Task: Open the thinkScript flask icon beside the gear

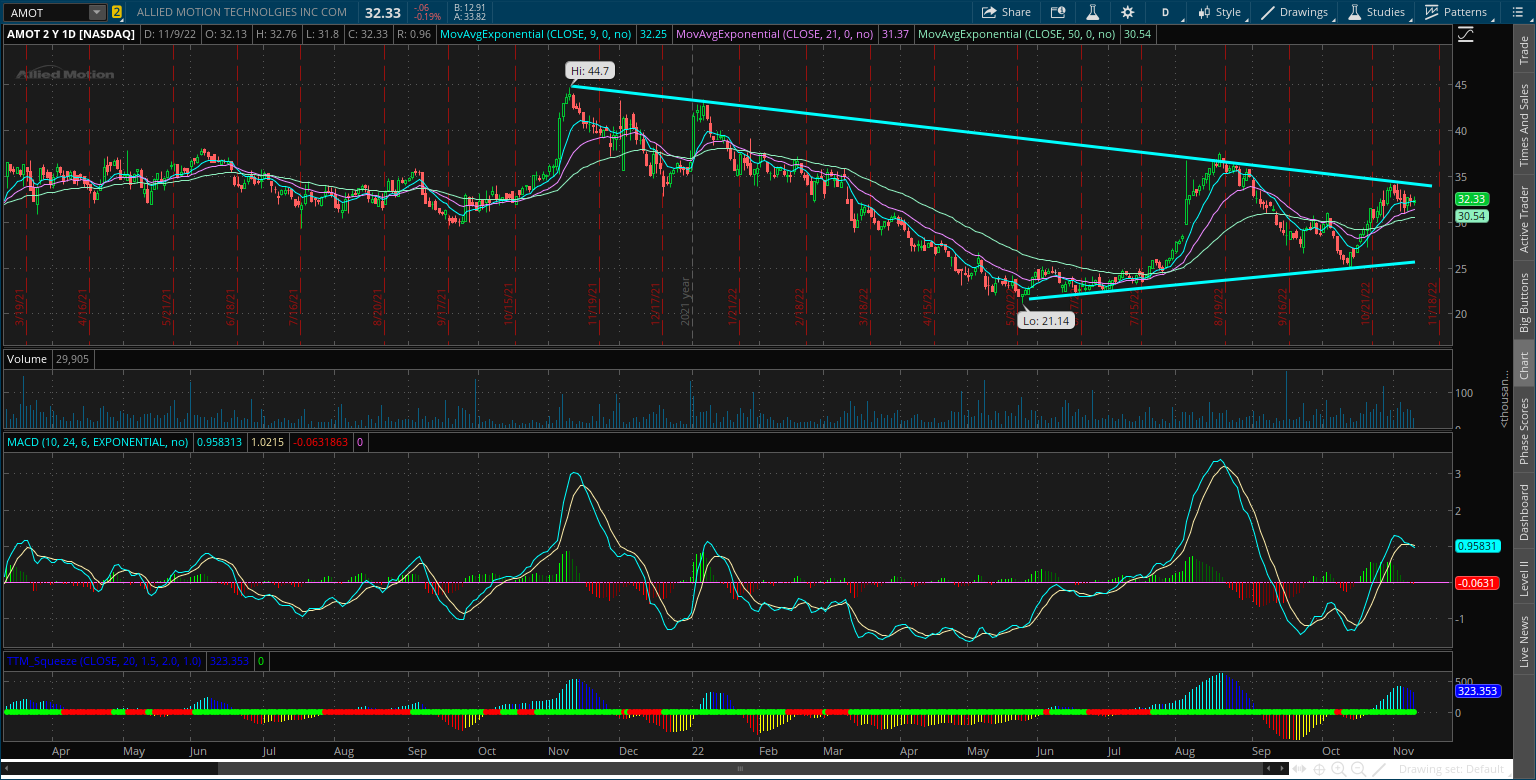Action: (x=1093, y=12)
